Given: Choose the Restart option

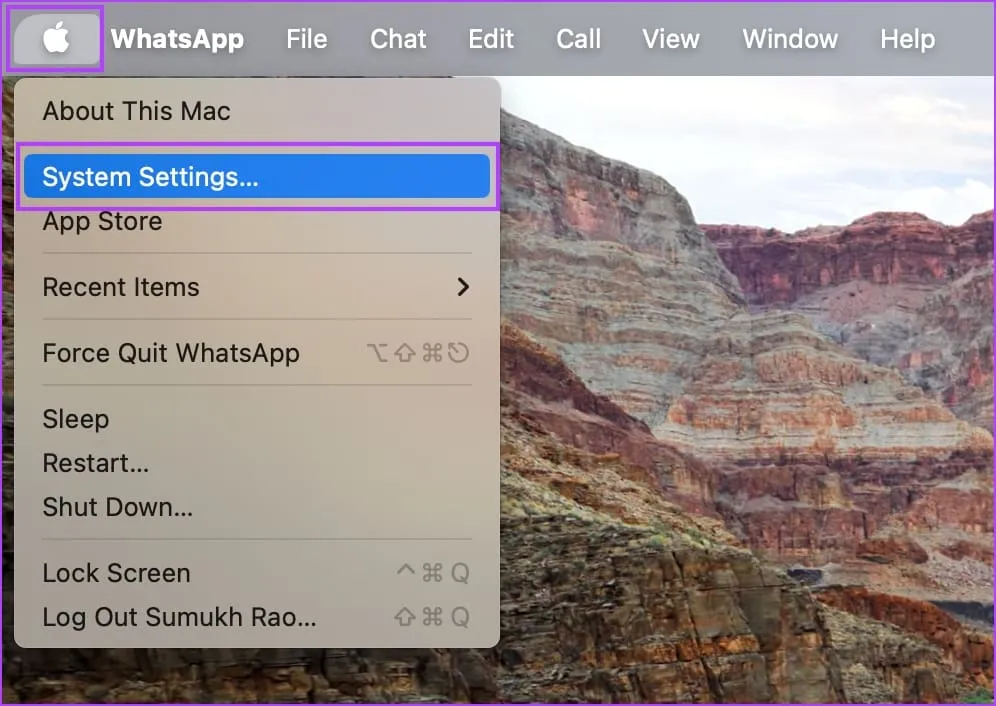Looking at the screenshot, I should [x=95, y=463].
